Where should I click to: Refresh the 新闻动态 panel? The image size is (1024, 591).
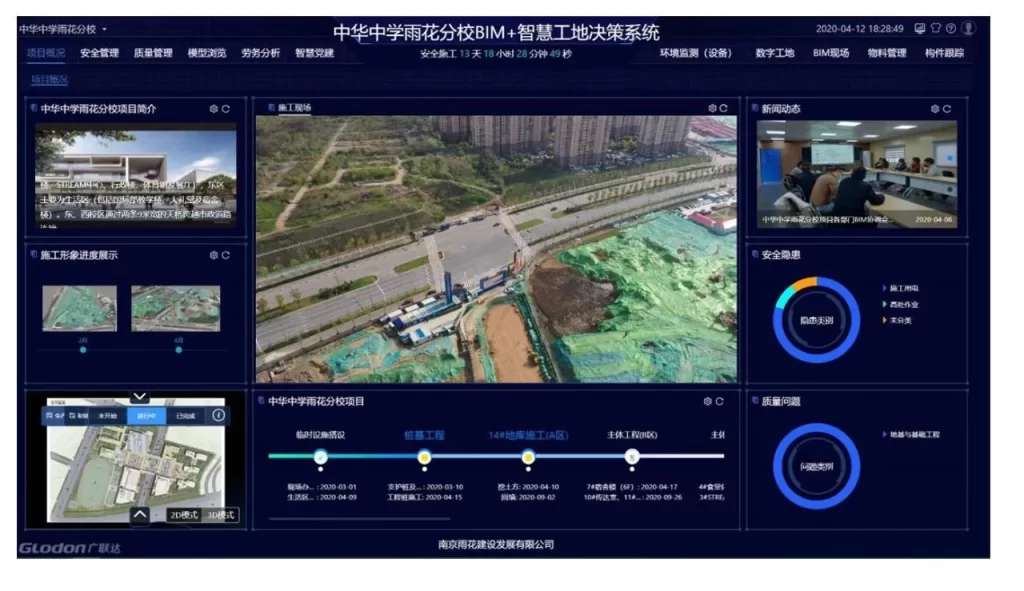coord(947,109)
